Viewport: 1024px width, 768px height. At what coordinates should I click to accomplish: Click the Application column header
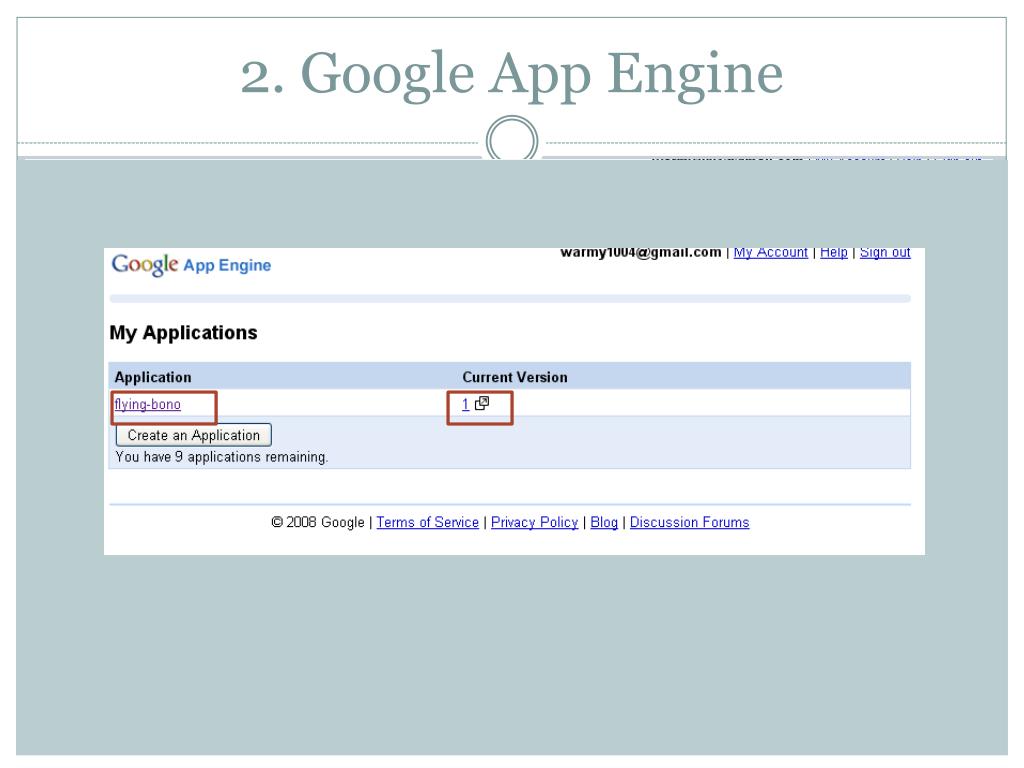153,377
